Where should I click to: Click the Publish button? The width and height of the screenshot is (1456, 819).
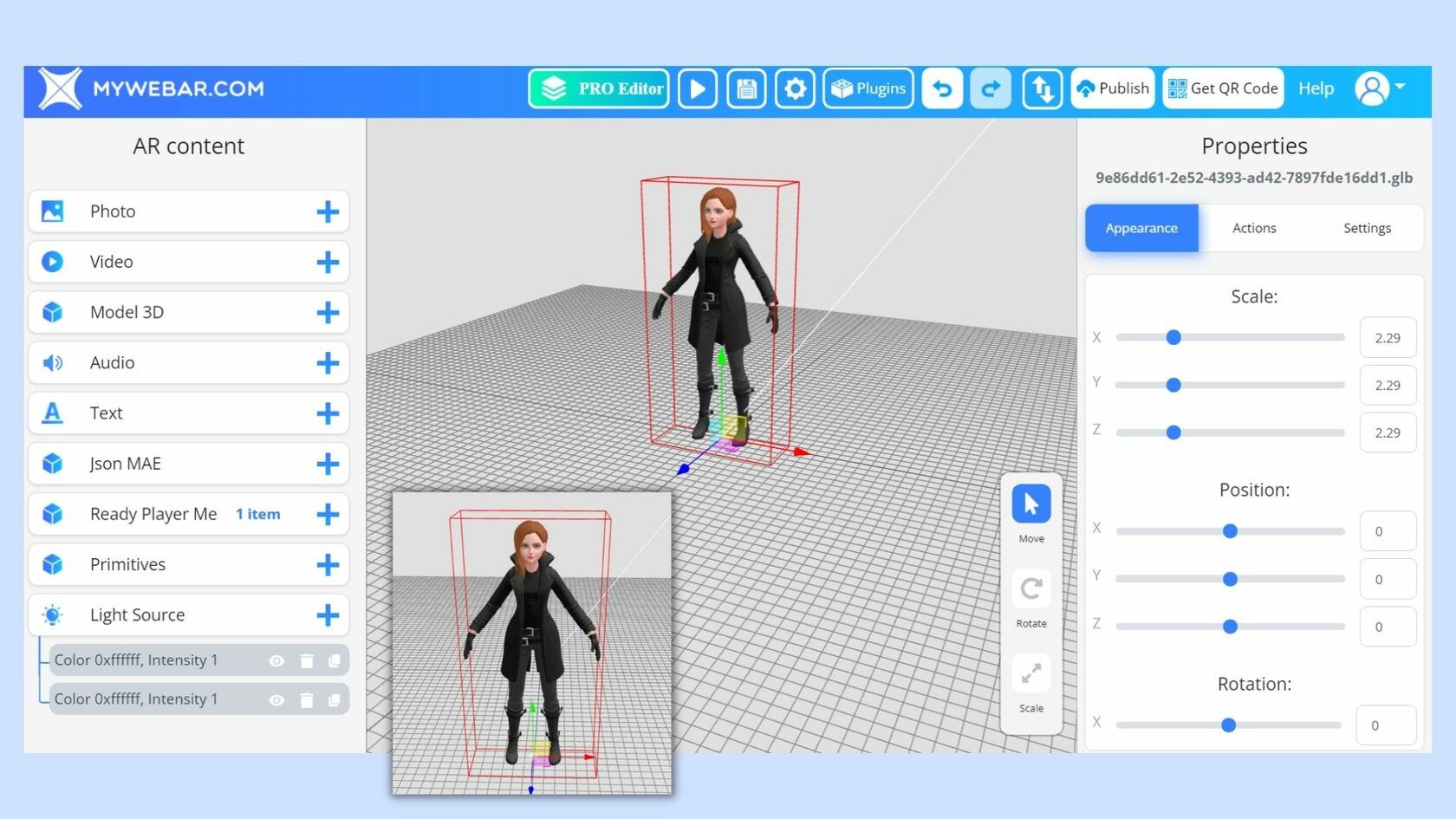tap(1113, 88)
